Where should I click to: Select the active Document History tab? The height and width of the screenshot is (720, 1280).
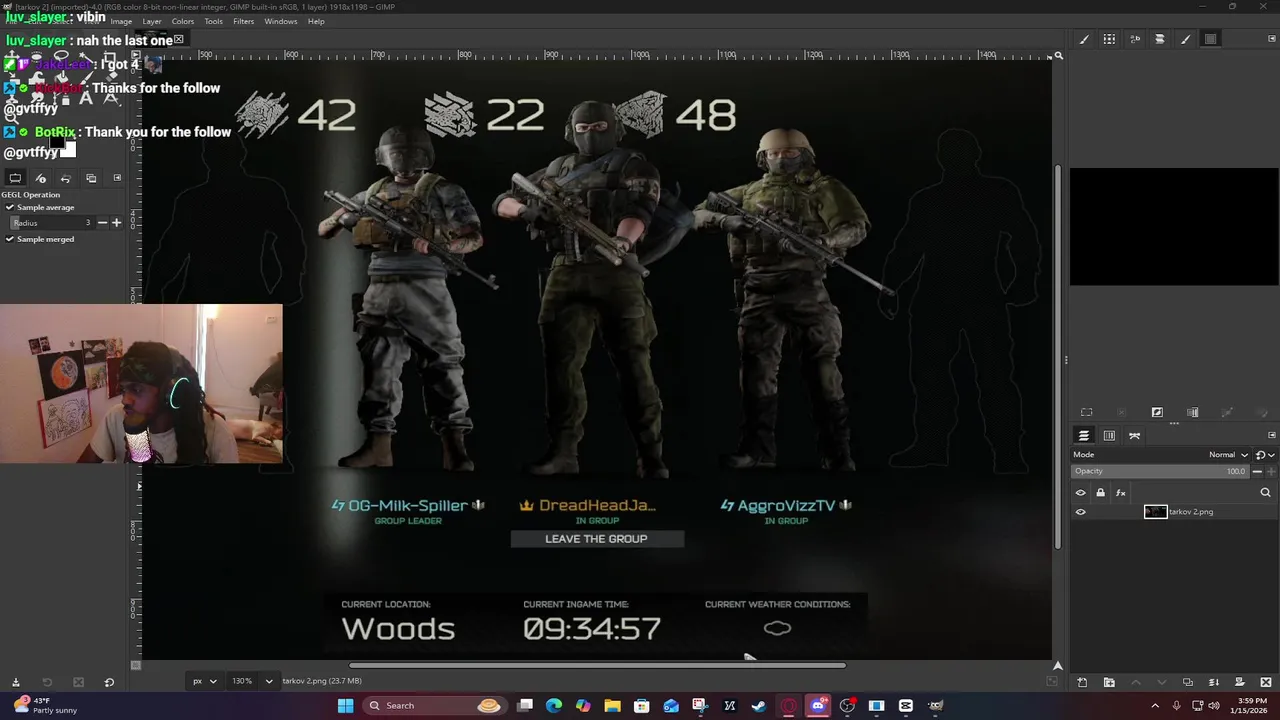point(1210,39)
